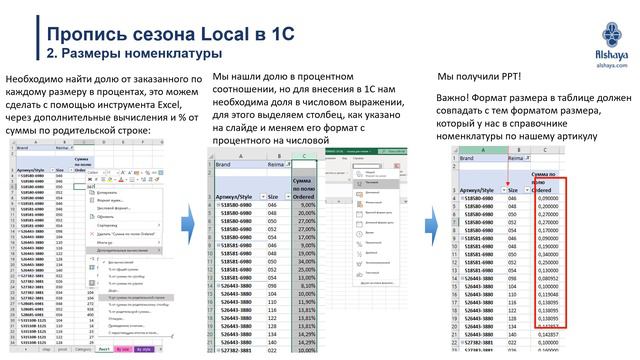Screen dimensions: 640x360
Task: Switch to the Лист1 sheet tab
Action: coord(104,349)
